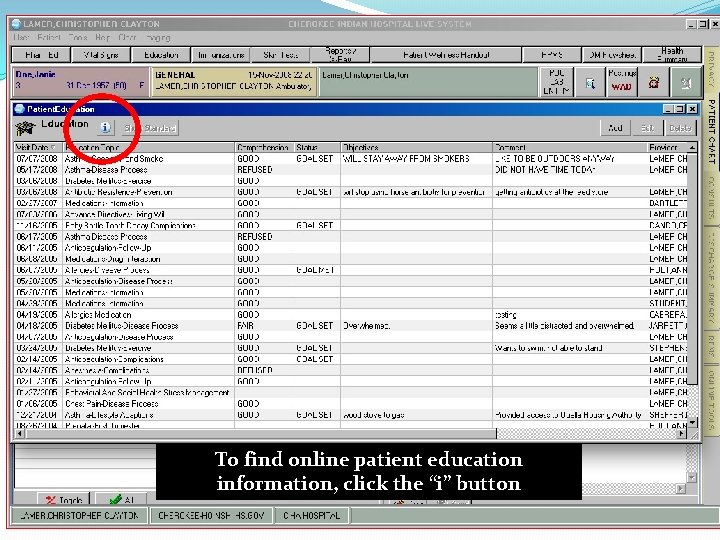Select the 01/06/2005 Chest Pain-Disease Process row

point(351,404)
